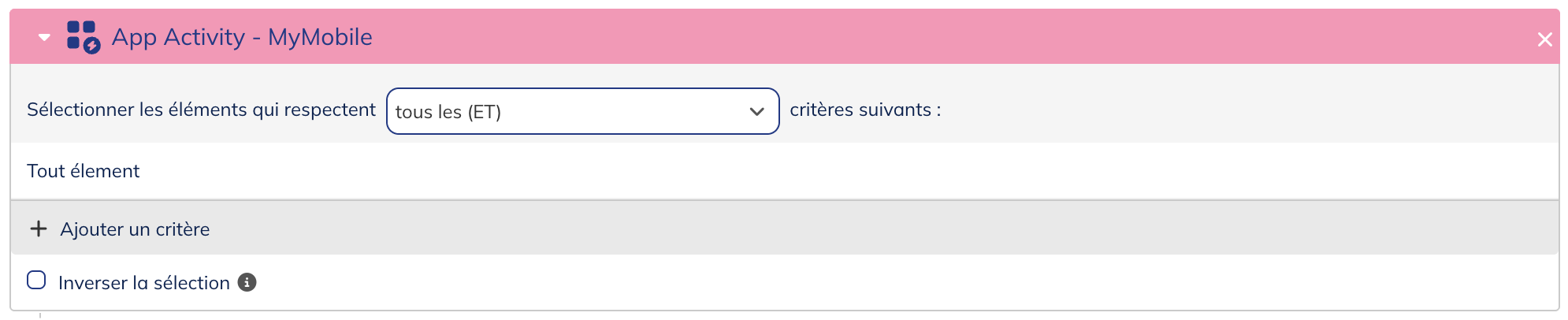Select the 'Tout élement' row

click(84, 171)
